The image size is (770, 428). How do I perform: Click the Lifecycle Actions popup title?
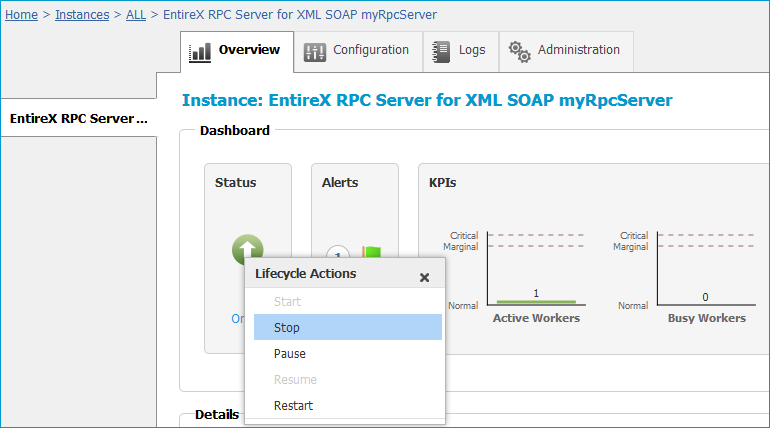pyautogui.click(x=305, y=273)
